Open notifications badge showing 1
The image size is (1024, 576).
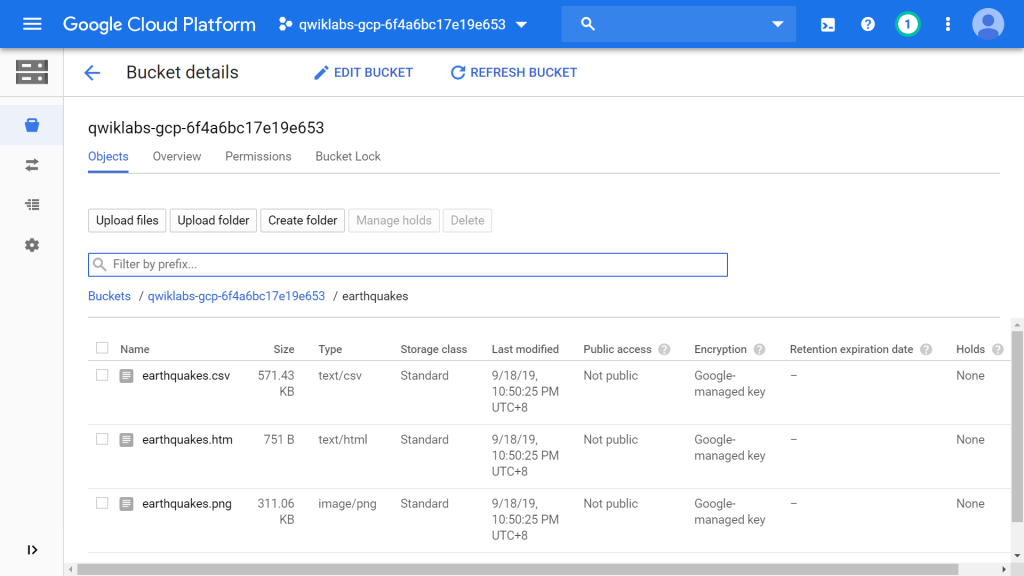tap(907, 24)
